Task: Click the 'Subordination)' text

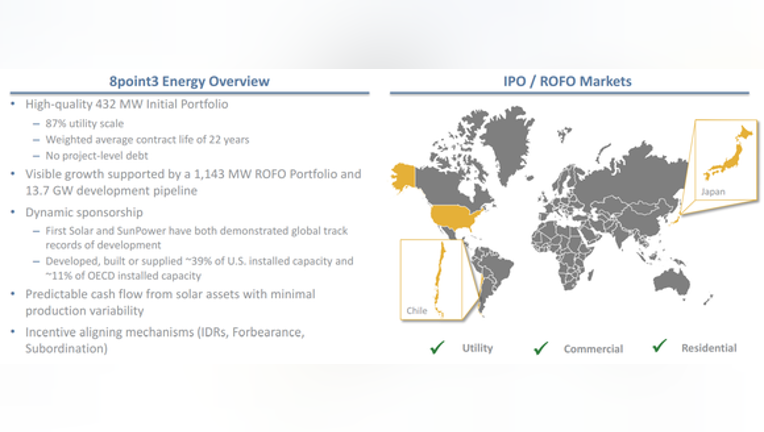Action: (x=66, y=349)
